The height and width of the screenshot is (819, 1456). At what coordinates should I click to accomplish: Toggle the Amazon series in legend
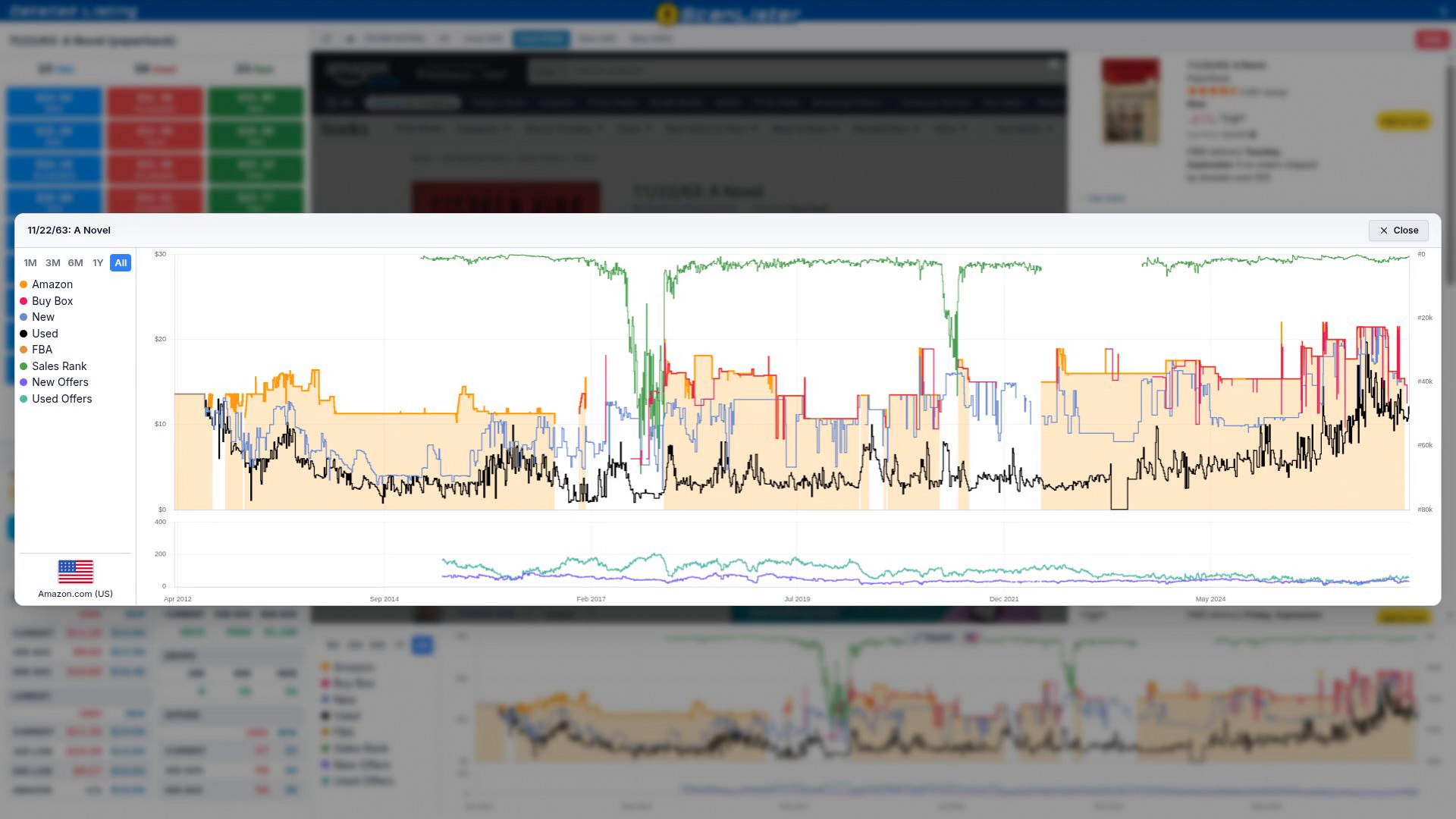coord(46,284)
